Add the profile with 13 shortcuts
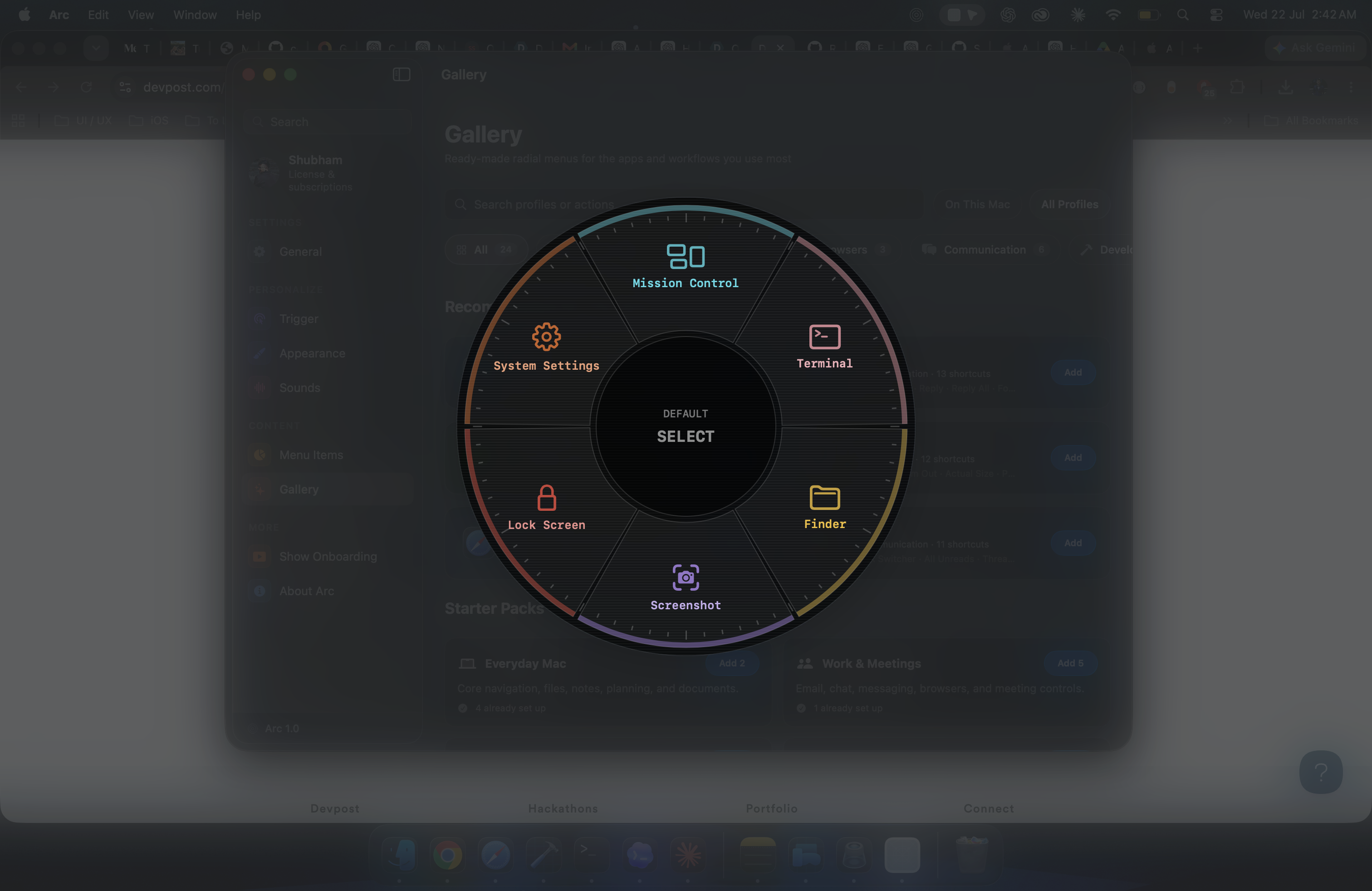This screenshot has width=1372, height=891. [x=1073, y=373]
